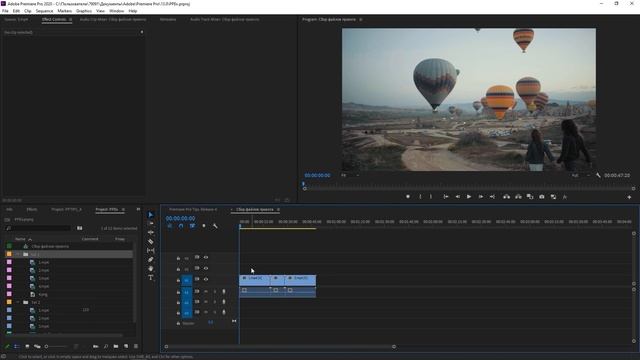Click New Item button in Project

click(x=126, y=347)
